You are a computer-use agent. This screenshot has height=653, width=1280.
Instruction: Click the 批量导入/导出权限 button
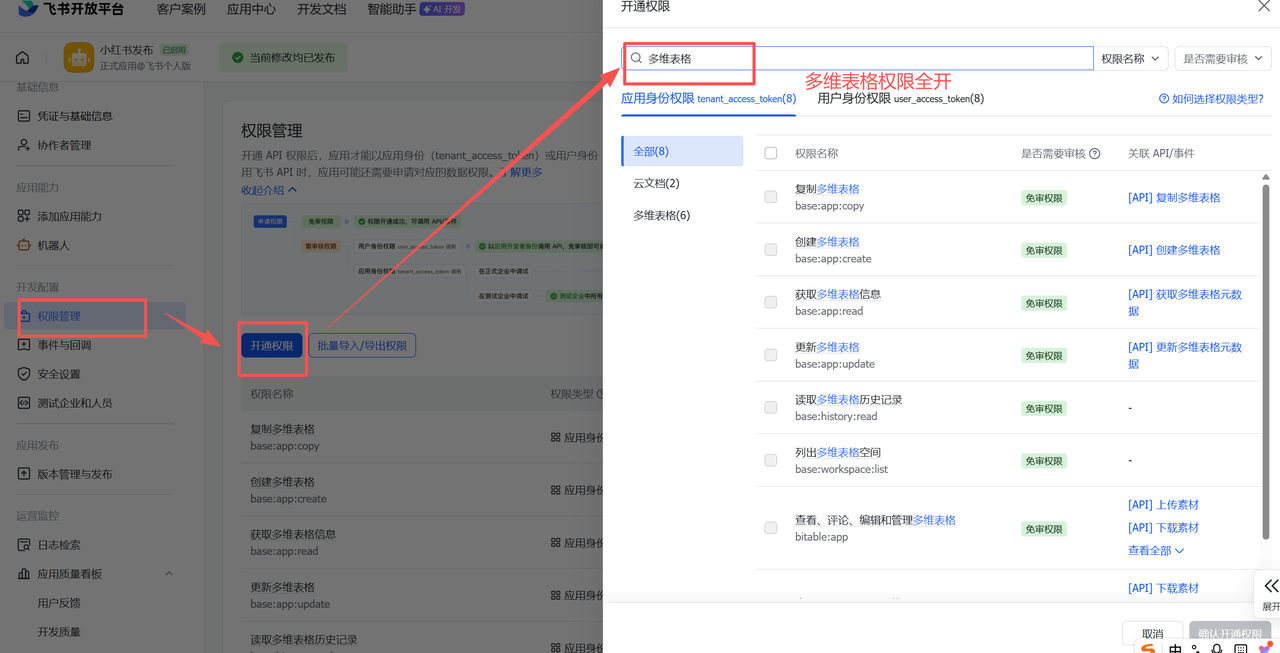pyautogui.click(x=362, y=345)
